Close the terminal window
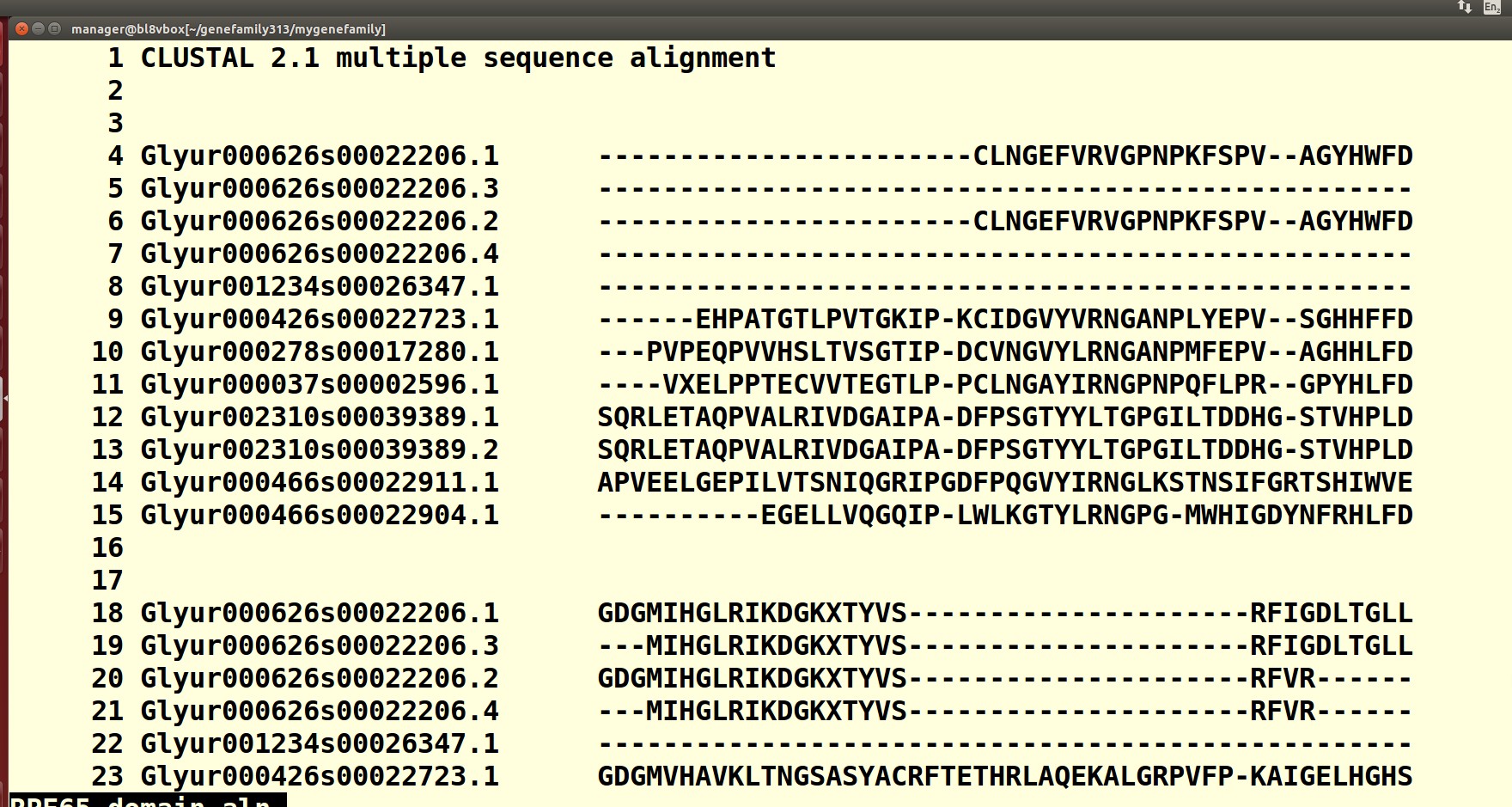The width and height of the screenshot is (1512, 807). point(21,28)
